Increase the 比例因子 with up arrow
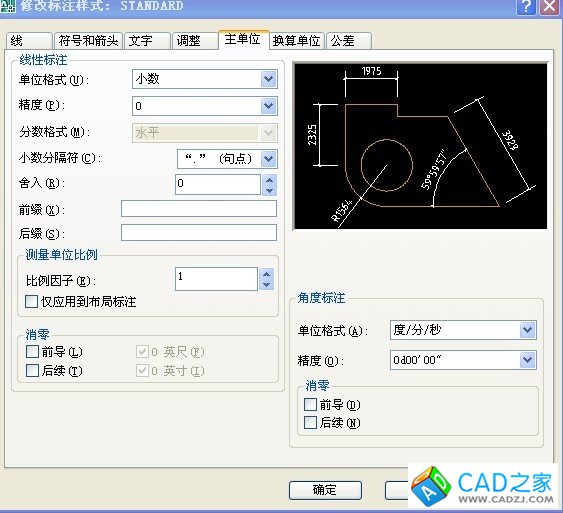This screenshot has height=513, width=563. pyautogui.click(x=266, y=274)
